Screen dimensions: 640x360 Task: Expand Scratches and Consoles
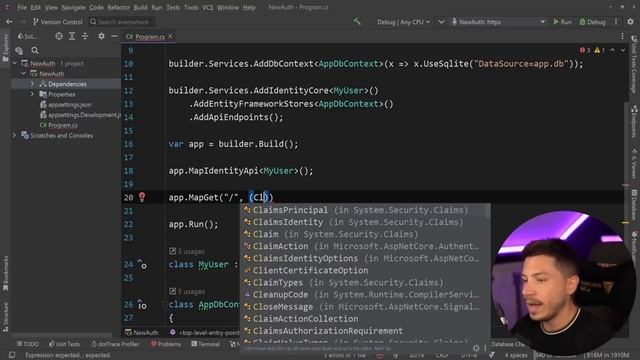[x=15, y=136]
